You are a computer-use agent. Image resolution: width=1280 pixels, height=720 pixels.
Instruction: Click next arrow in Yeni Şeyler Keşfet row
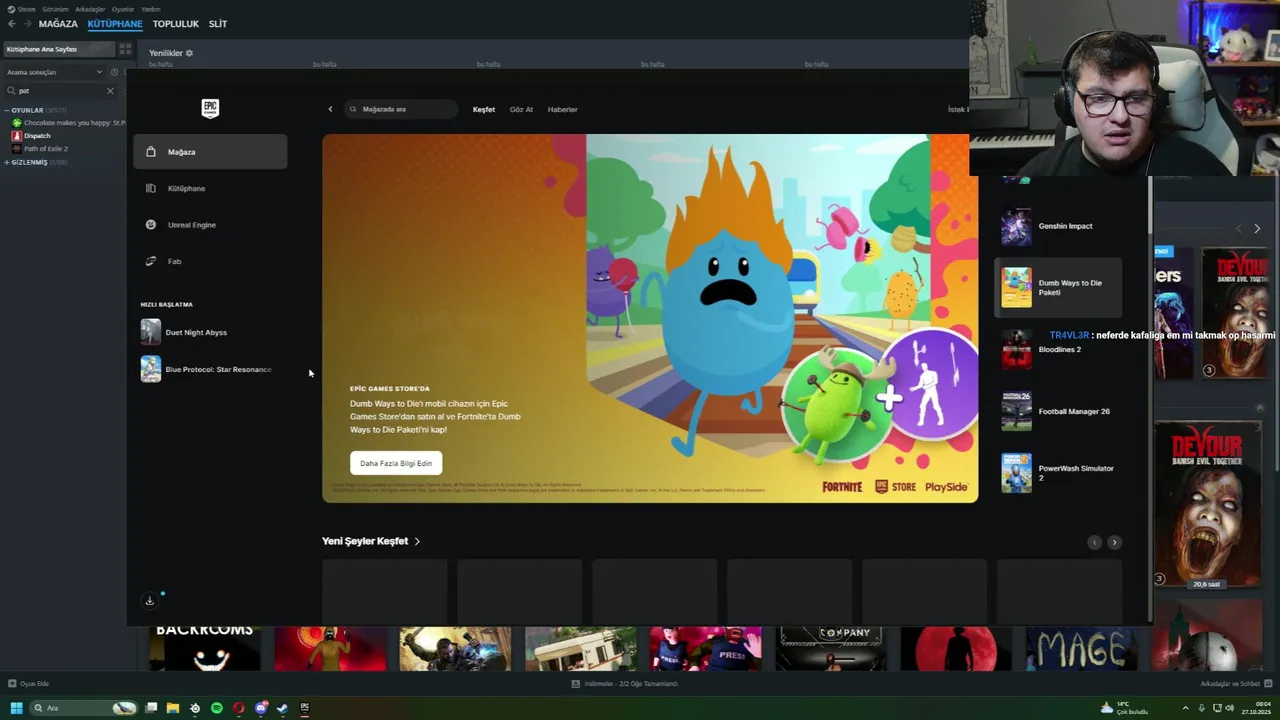point(1114,542)
